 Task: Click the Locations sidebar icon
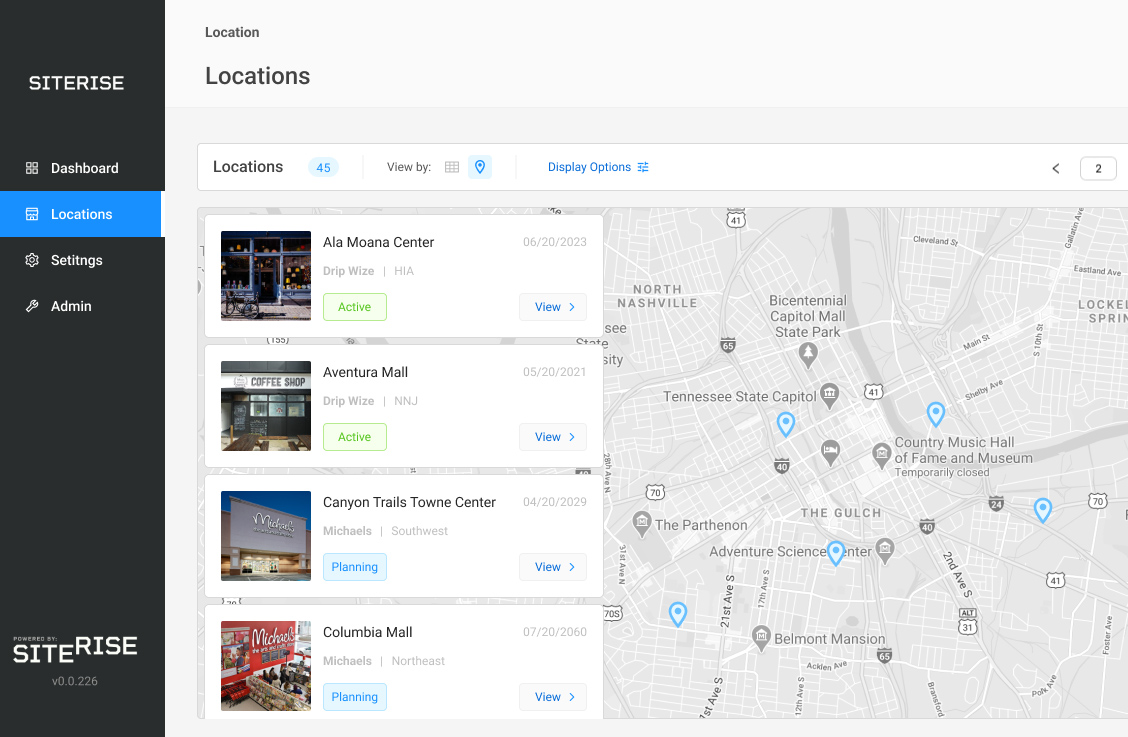pos(33,214)
